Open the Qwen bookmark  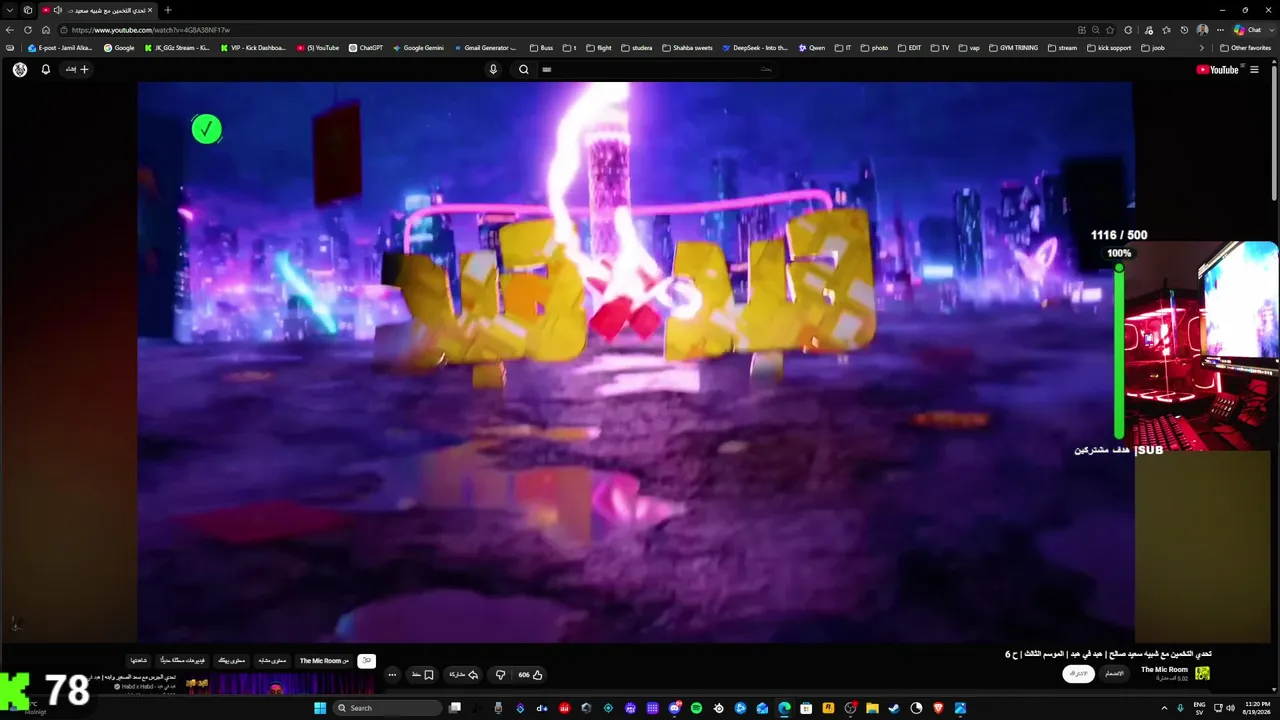click(811, 48)
